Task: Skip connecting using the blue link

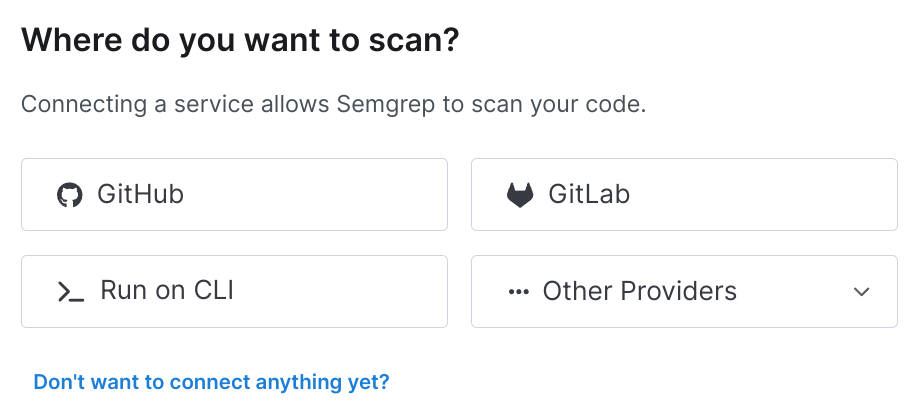Action: click(x=211, y=382)
